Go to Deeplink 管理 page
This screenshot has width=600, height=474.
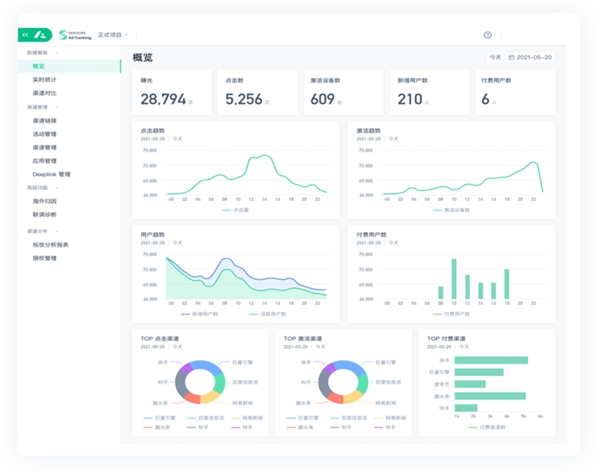point(52,174)
